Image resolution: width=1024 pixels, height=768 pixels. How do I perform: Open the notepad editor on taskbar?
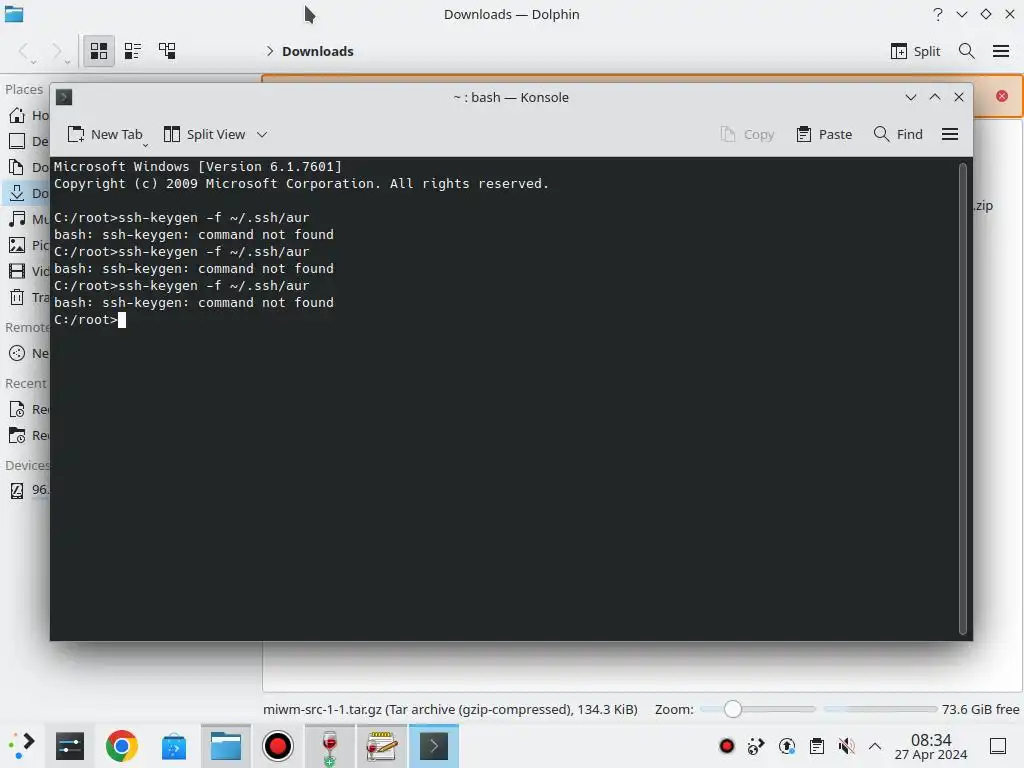(x=381, y=746)
